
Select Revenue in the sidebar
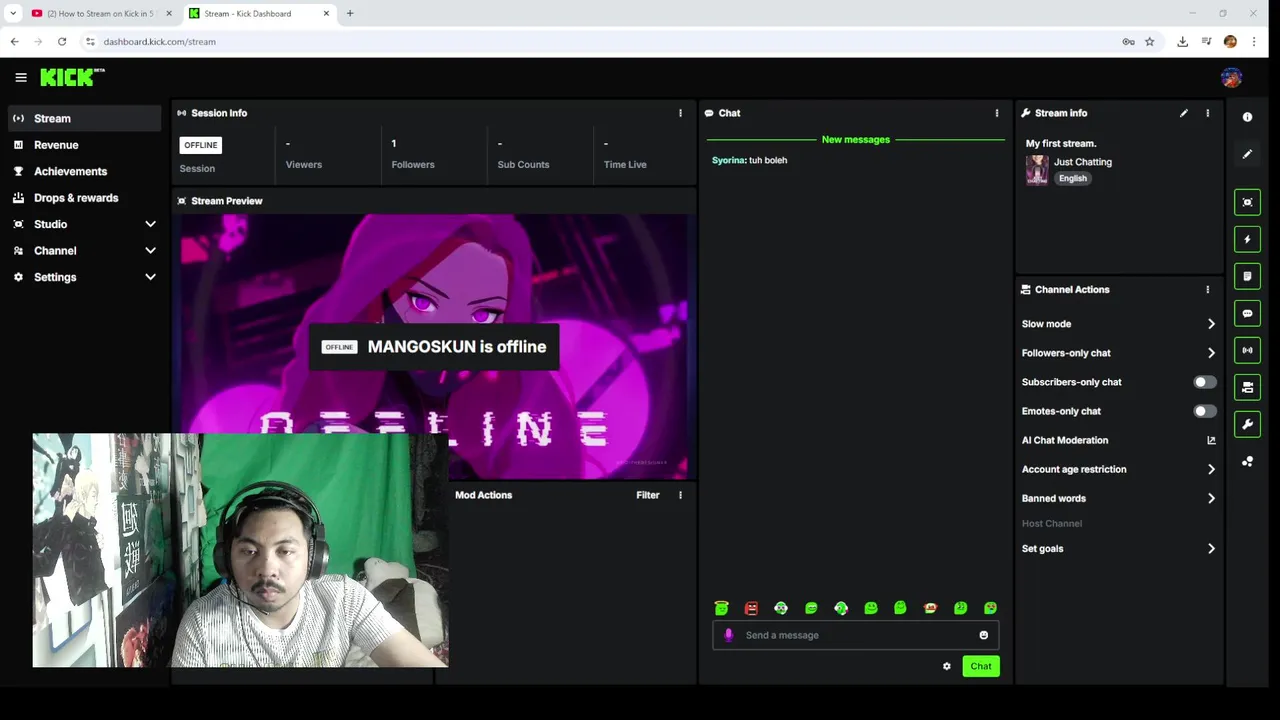[x=82, y=145]
